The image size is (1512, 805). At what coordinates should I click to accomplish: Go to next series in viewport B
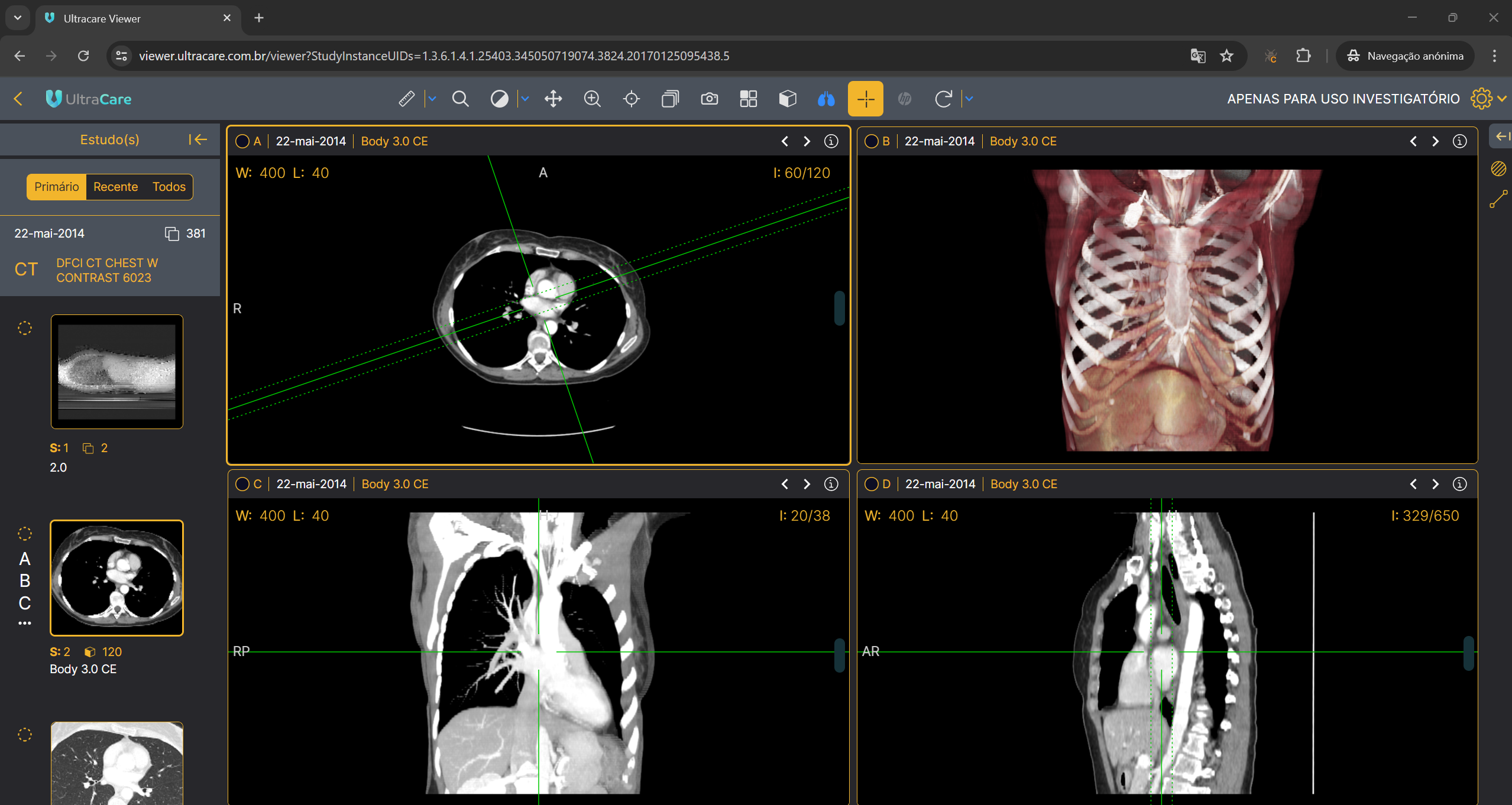click(1435, 141)
